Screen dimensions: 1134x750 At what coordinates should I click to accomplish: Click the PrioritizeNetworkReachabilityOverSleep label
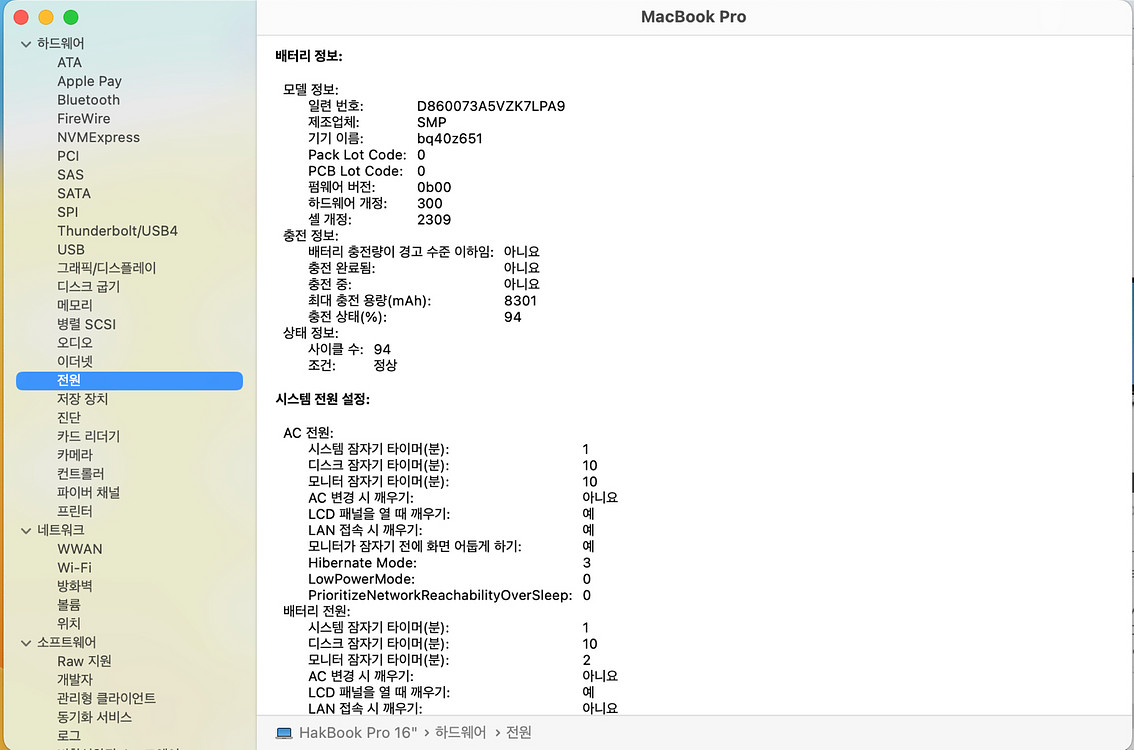pyautogui.click(x=440, y=596)
